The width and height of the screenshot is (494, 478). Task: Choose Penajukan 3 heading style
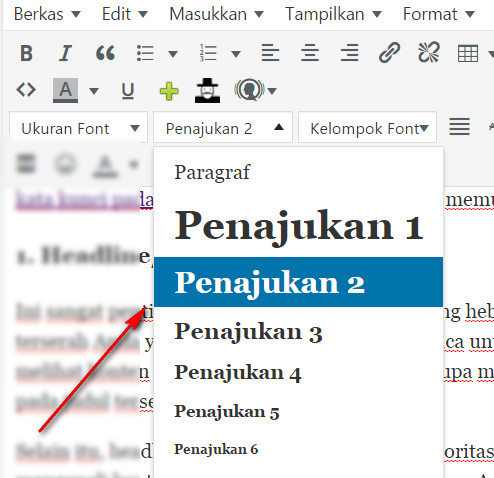coord(298,332)
